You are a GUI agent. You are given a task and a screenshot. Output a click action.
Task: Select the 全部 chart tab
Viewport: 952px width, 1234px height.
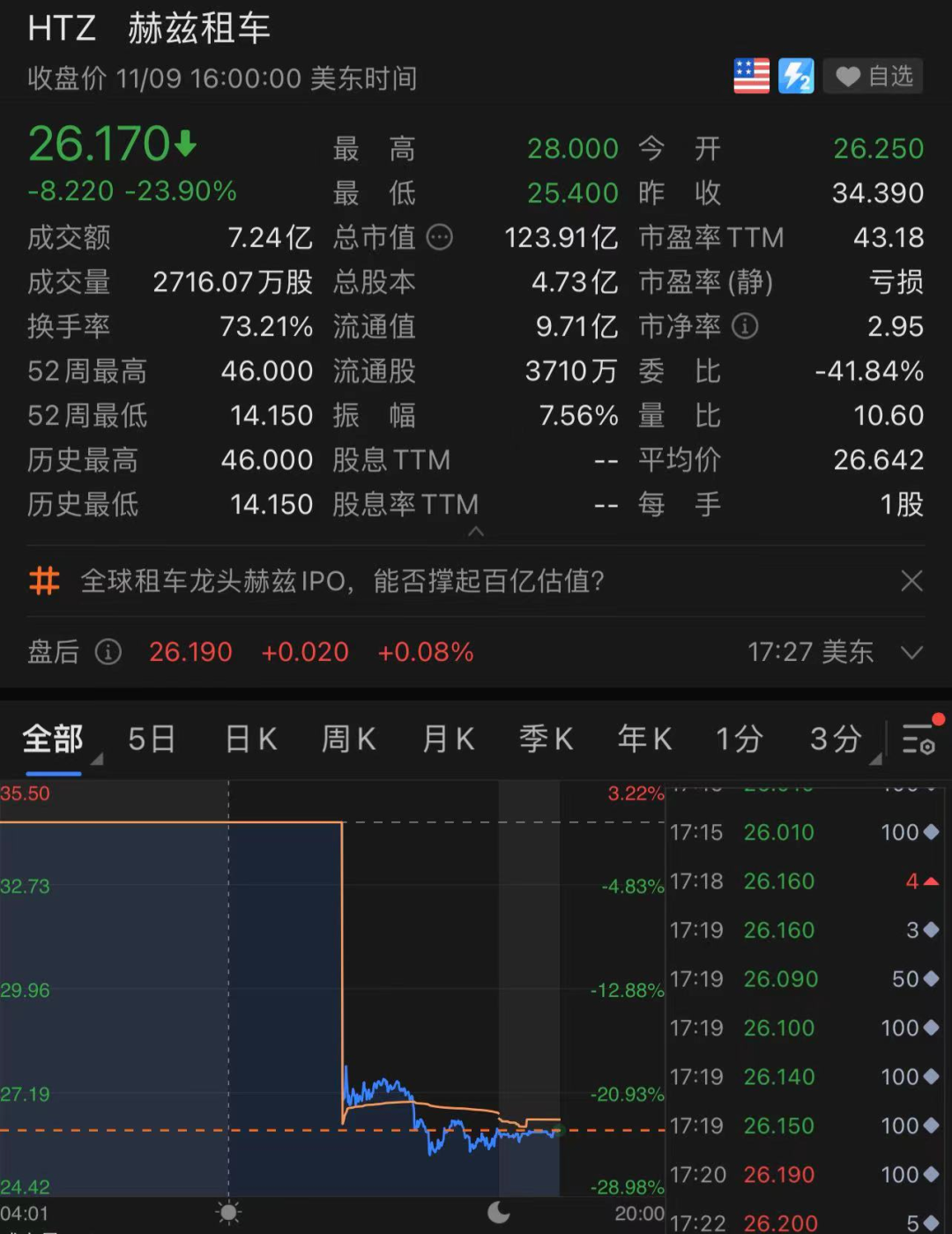tap(53, 739)
